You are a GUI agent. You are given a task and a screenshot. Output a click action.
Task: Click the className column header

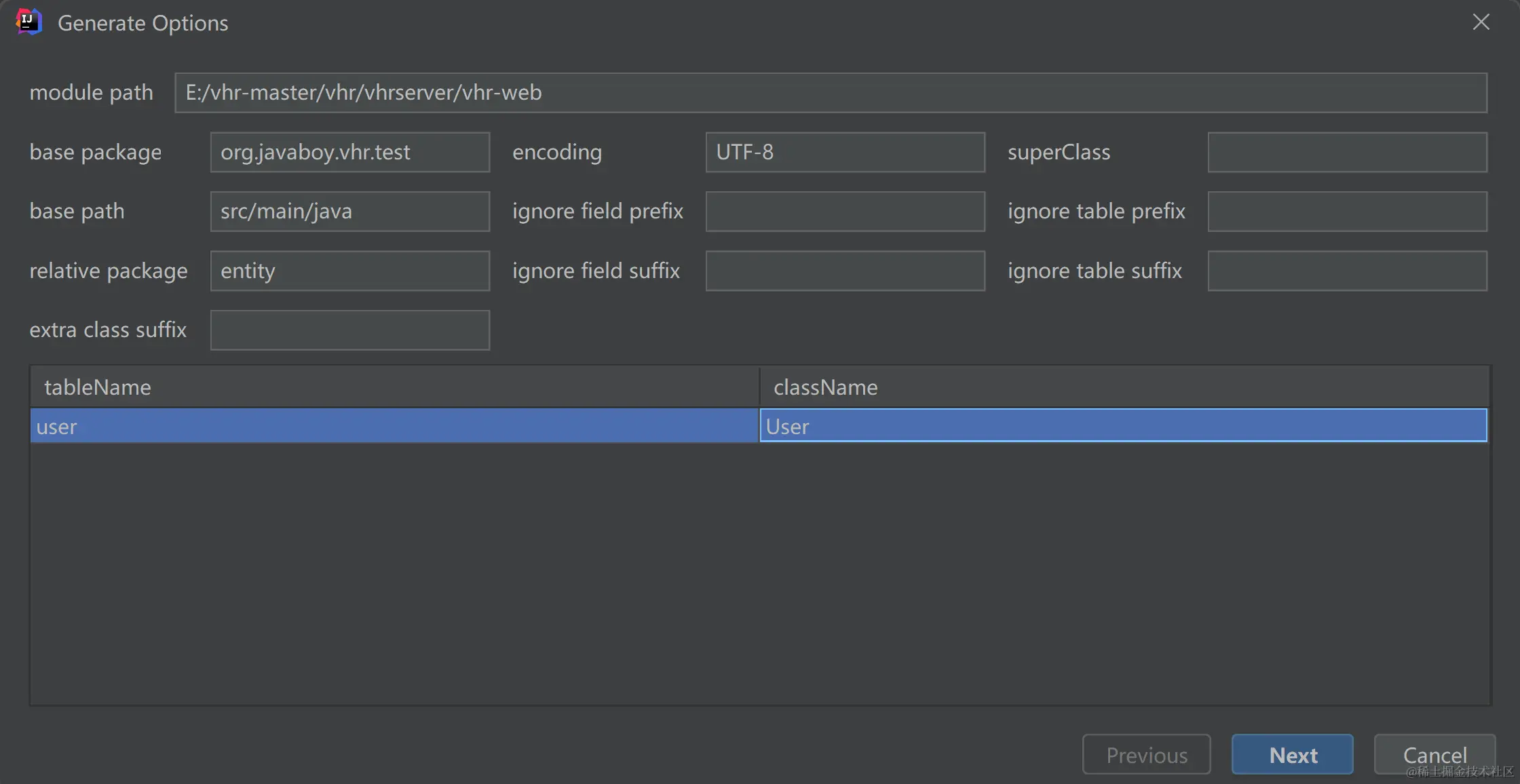coord(1124,387)
